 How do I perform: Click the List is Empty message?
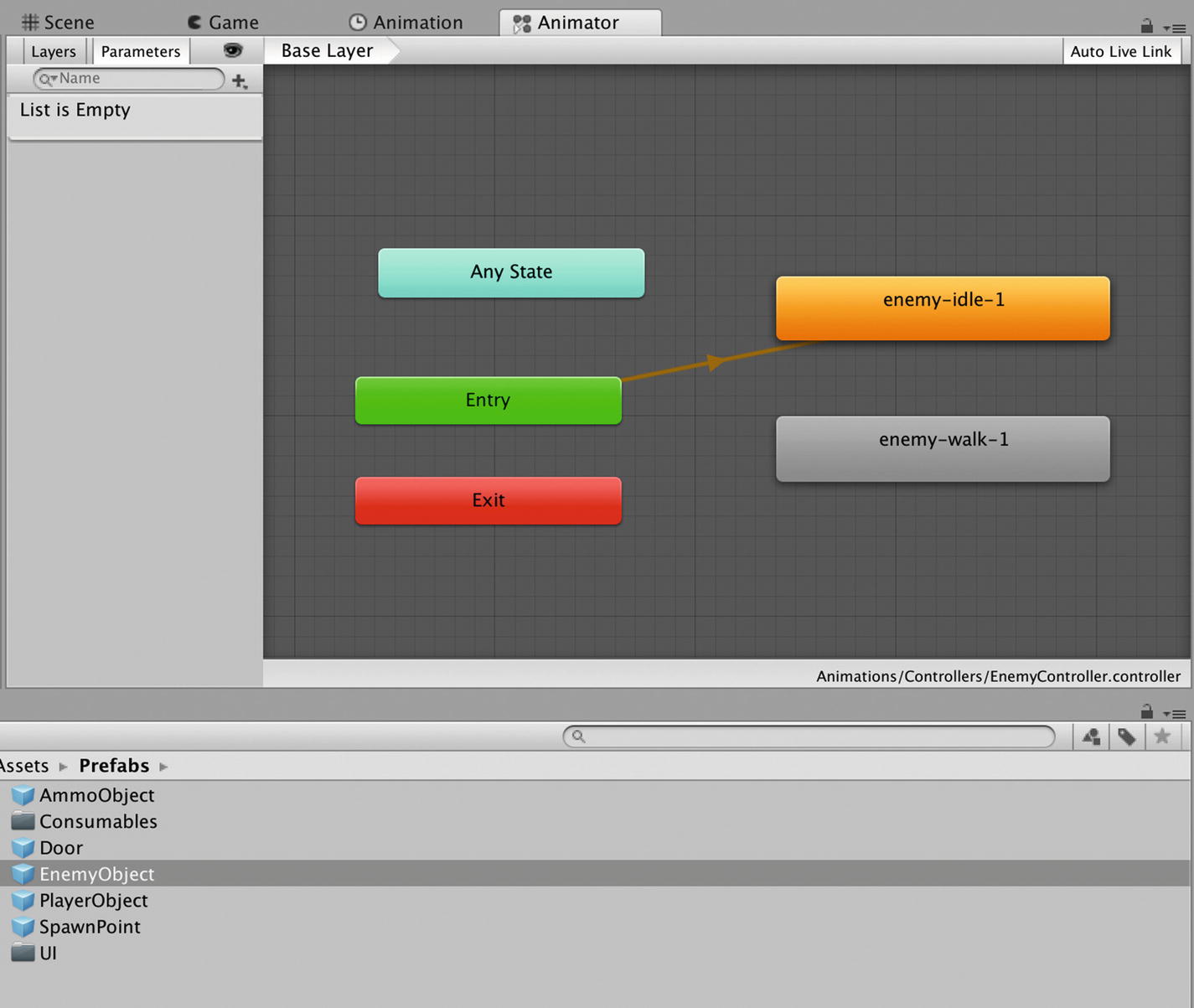[x=75, y=110]
